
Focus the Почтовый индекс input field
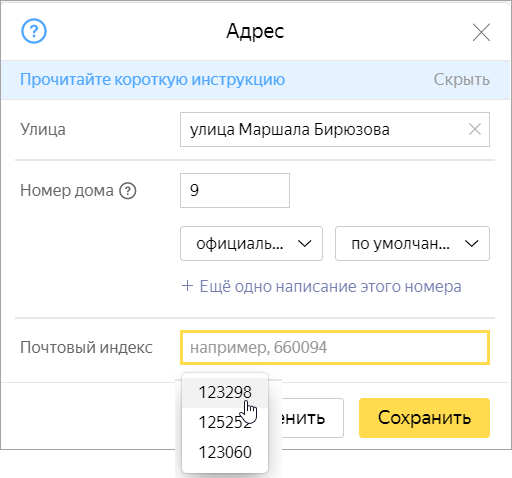335,347
